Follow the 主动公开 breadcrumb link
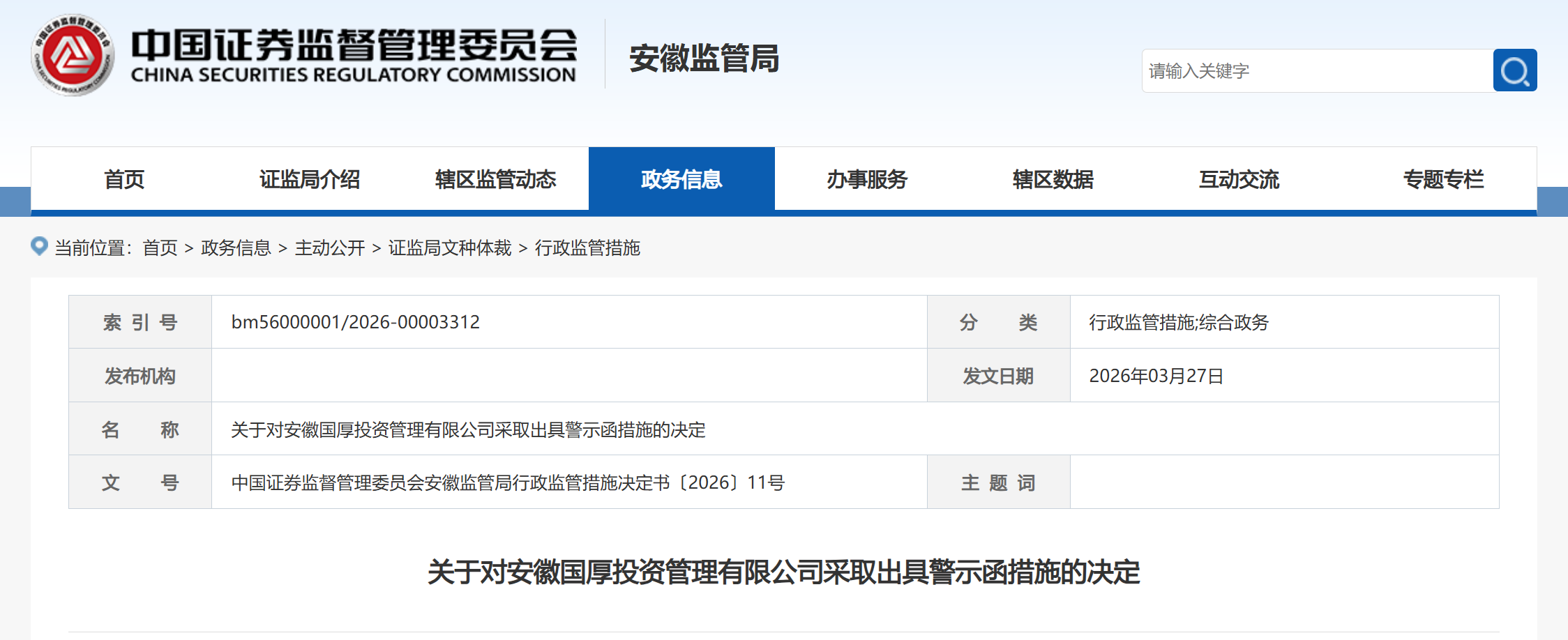Image resolution: width=1568 pixels, height=640 pixels. coord(330,247)
